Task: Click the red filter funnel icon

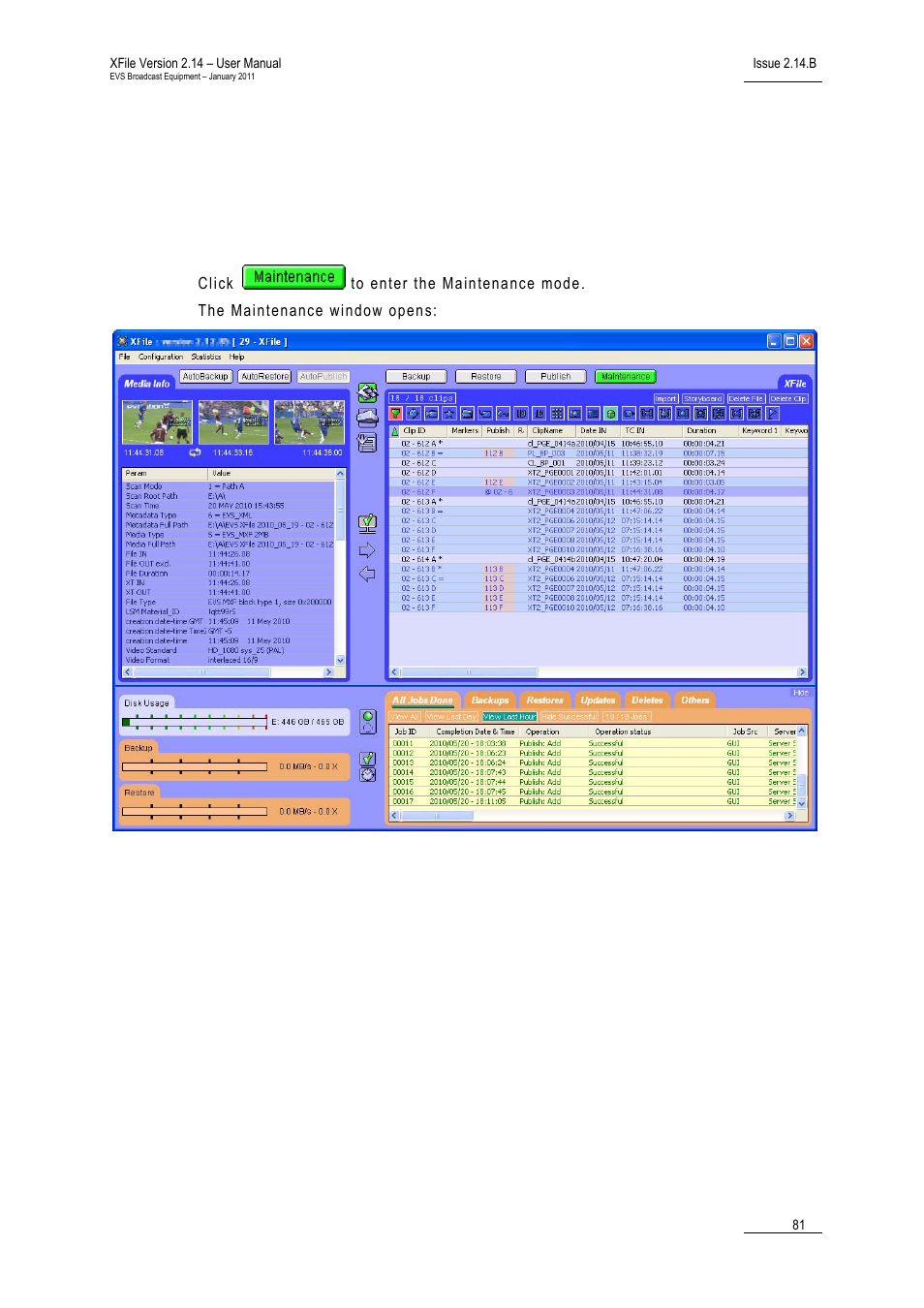Action: pos(396,414)
